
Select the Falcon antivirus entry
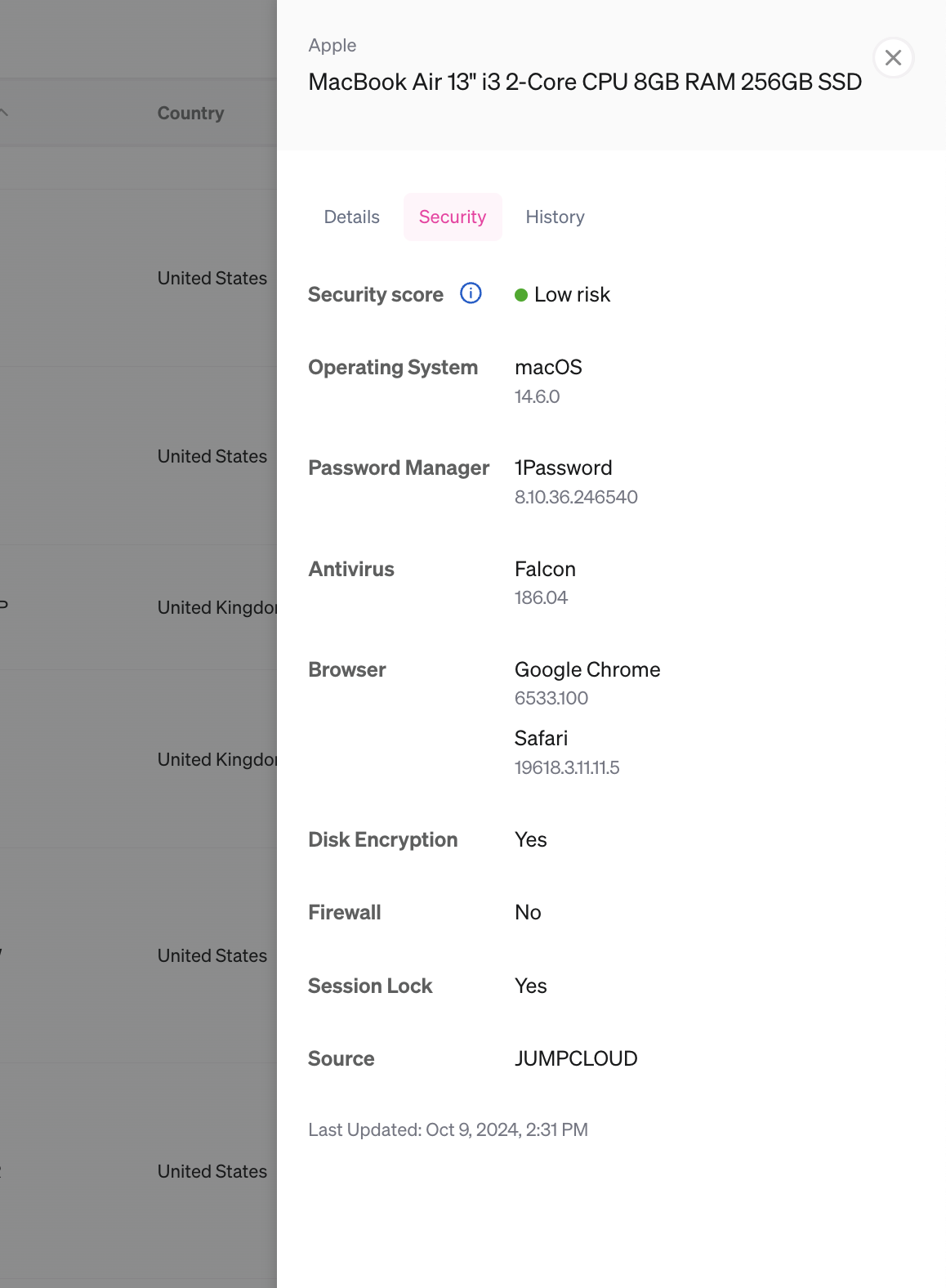click(545, 569)
